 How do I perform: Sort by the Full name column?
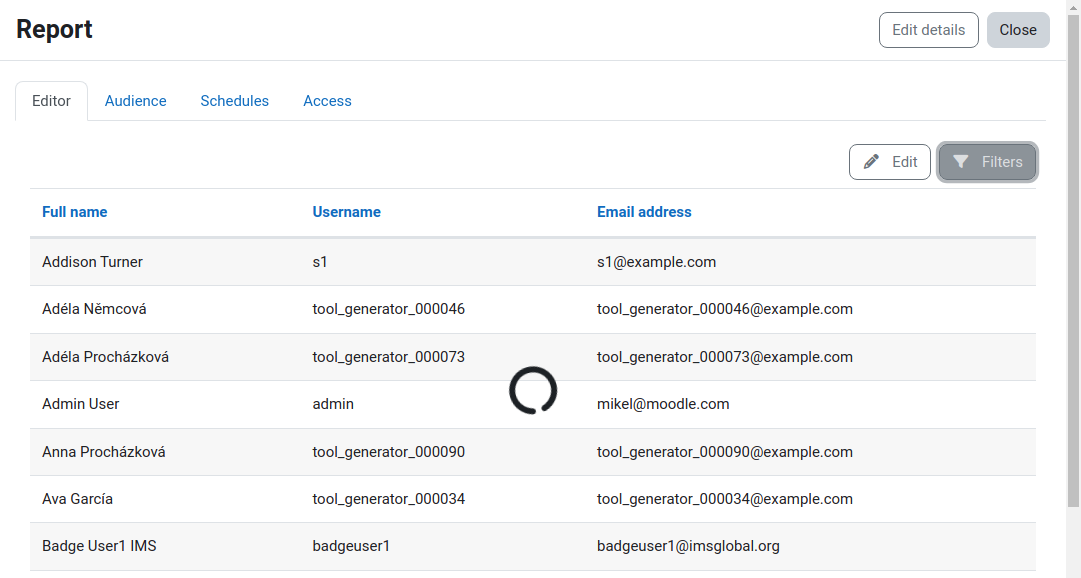point(74,212)
